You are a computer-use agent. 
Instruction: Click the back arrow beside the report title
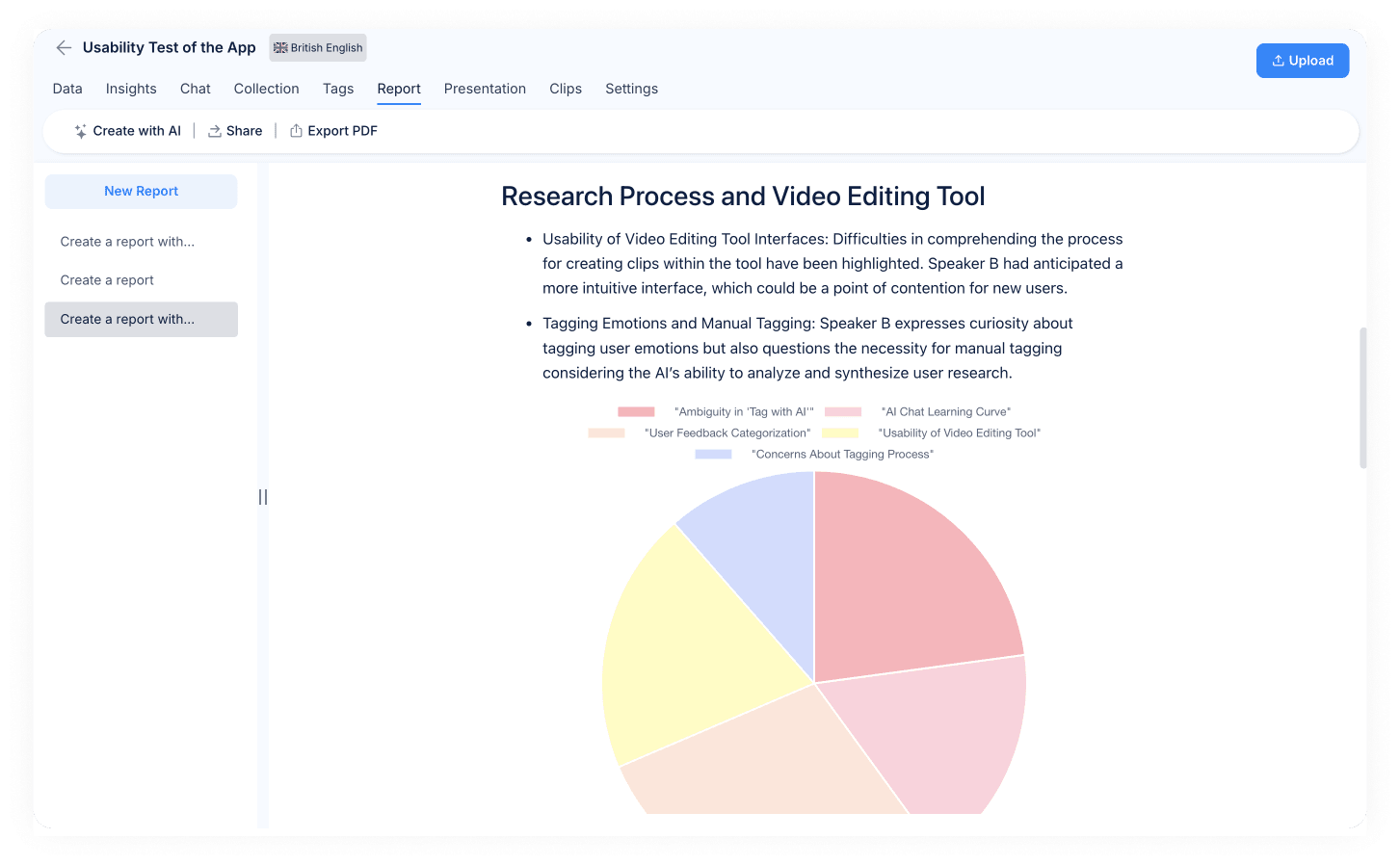(x=64, y=47)
